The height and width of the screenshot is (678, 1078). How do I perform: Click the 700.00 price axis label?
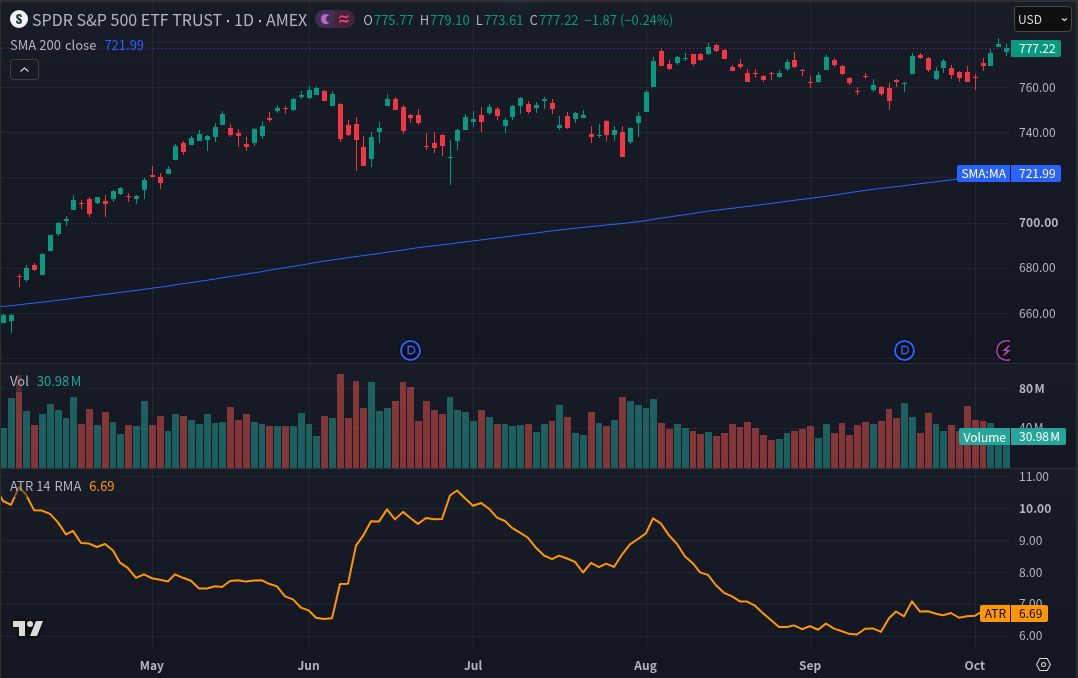pos(1038,223)
